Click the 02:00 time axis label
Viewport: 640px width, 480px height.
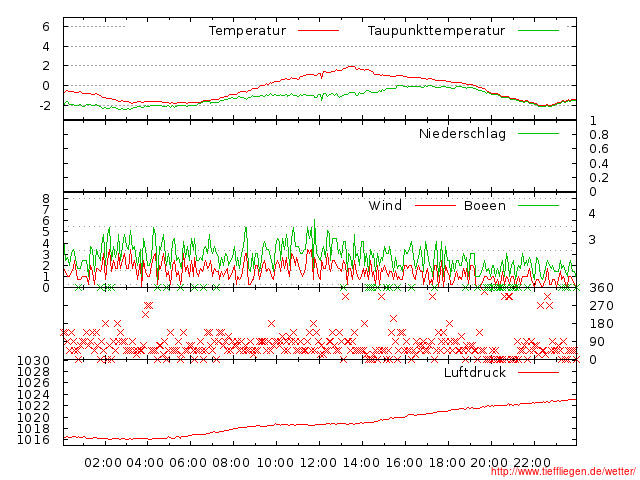point(103,463)
